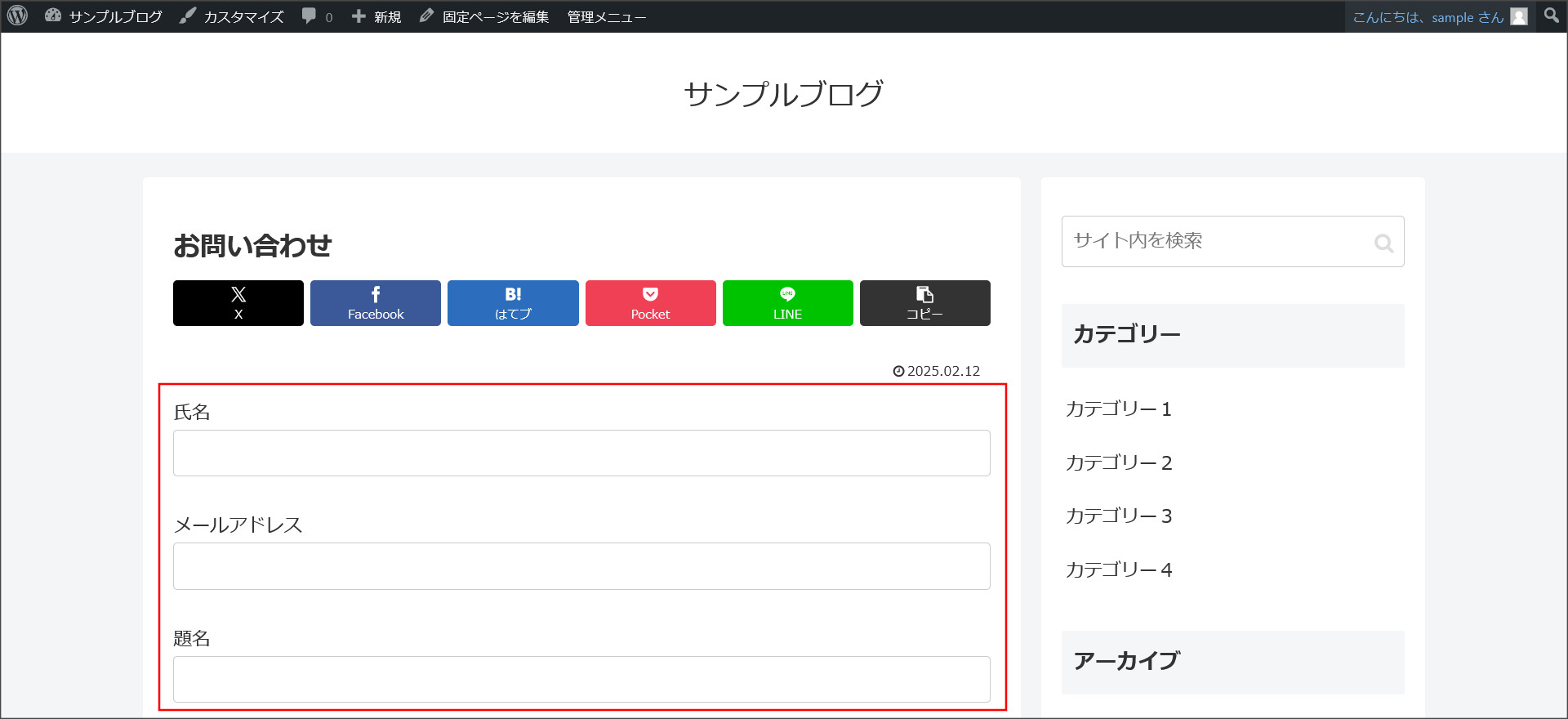1568x719 pixels.
Task: Open the サンプルブログ dashboard menu
Action: (x=105, y=16)
